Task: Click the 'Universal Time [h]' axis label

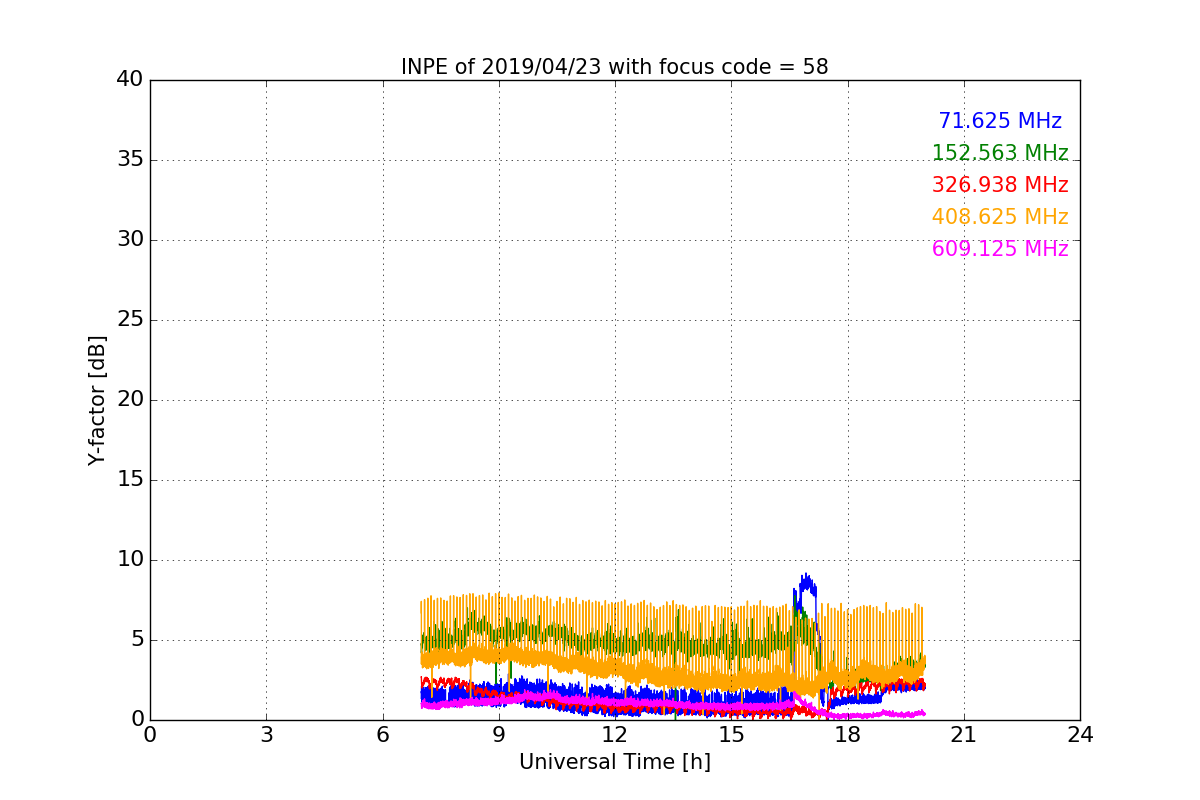Action: [x=614, y=762]
